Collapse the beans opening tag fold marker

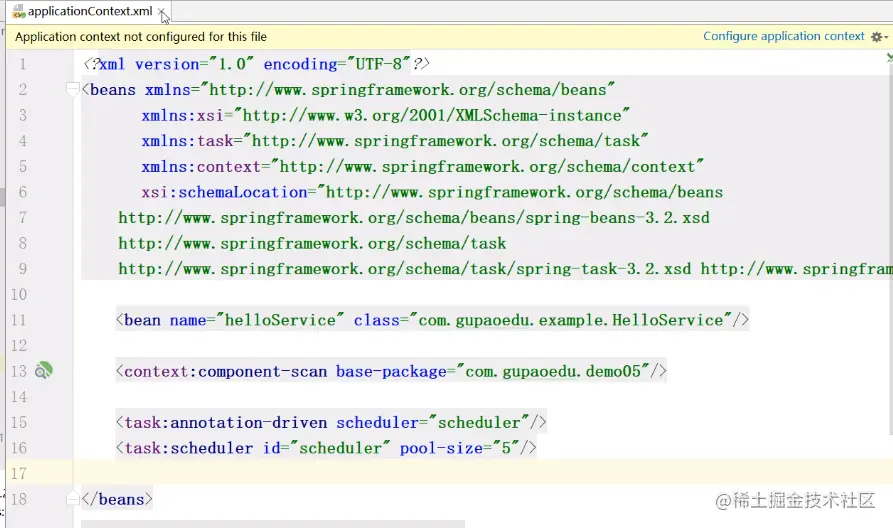point(72,89)
